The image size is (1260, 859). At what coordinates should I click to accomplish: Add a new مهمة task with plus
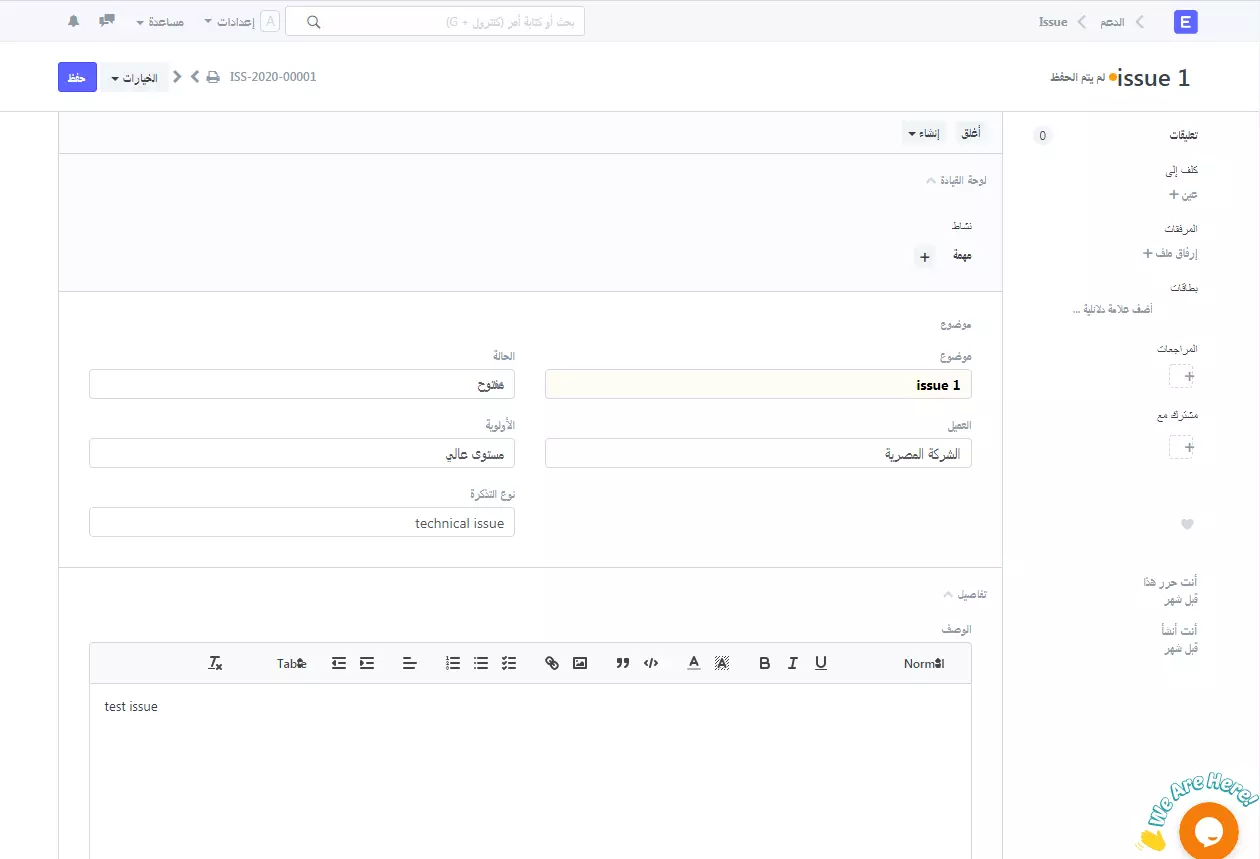pyautogui.click(x=925, y=257)
